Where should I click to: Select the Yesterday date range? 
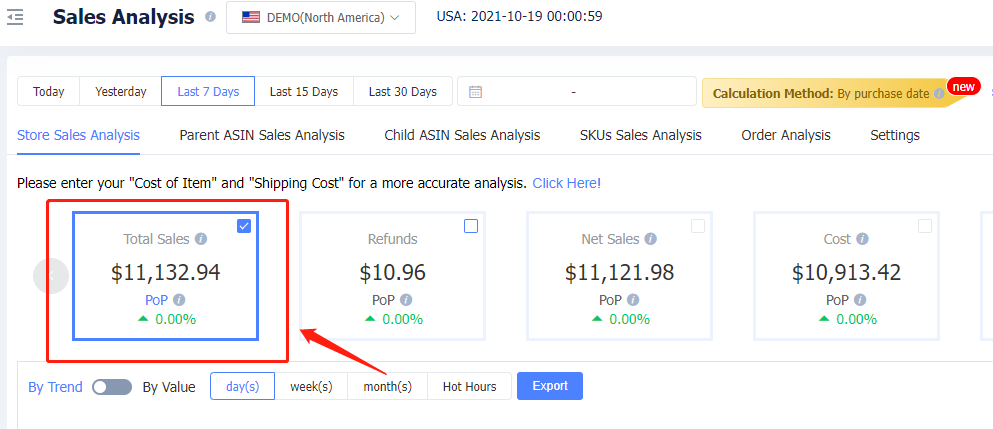click(120, 91)
